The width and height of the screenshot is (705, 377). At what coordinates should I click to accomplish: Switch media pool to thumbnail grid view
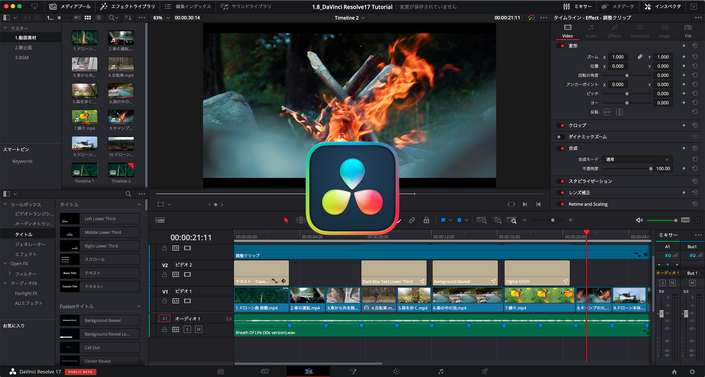tap(88, 18)
